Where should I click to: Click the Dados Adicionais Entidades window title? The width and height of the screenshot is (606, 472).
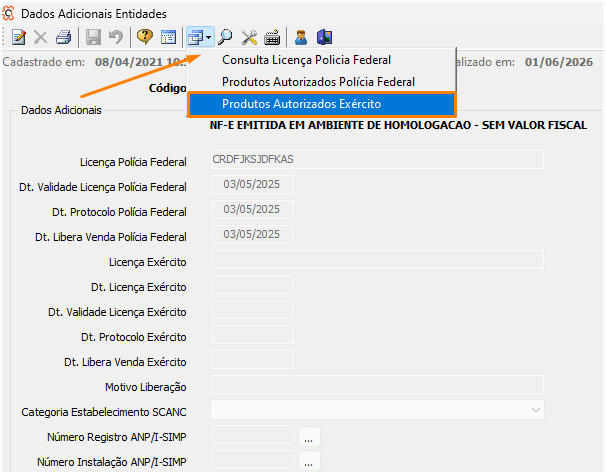(94, 14)
